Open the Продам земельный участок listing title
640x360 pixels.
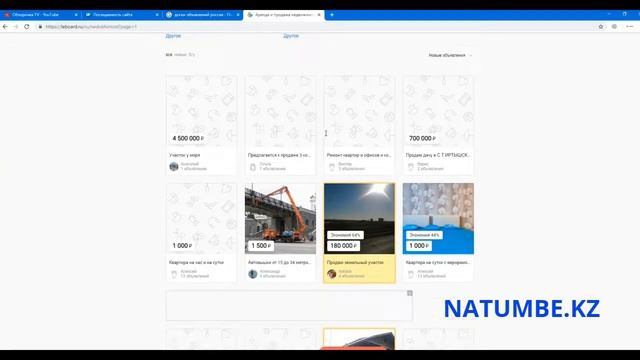(355, 262)
